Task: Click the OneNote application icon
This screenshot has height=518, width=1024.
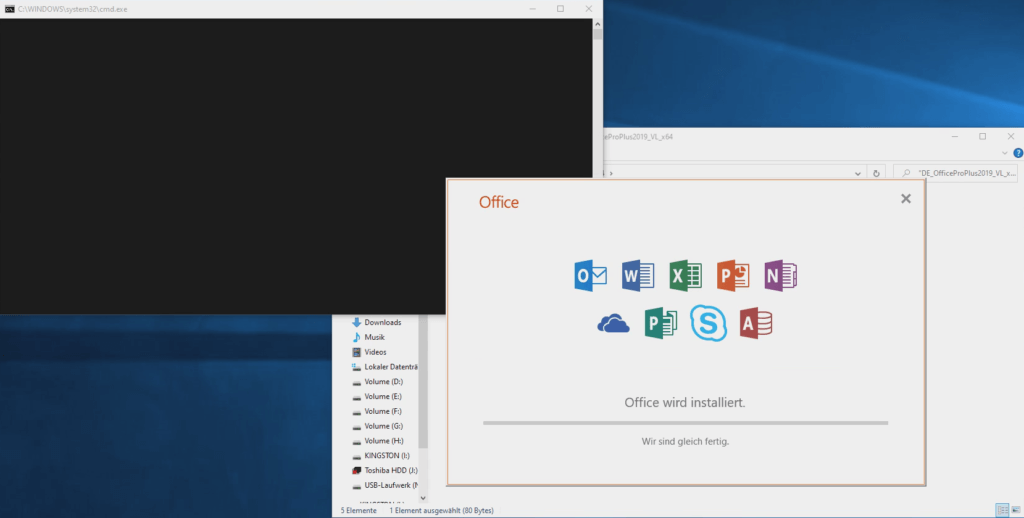Action: (x=780, y=275)
